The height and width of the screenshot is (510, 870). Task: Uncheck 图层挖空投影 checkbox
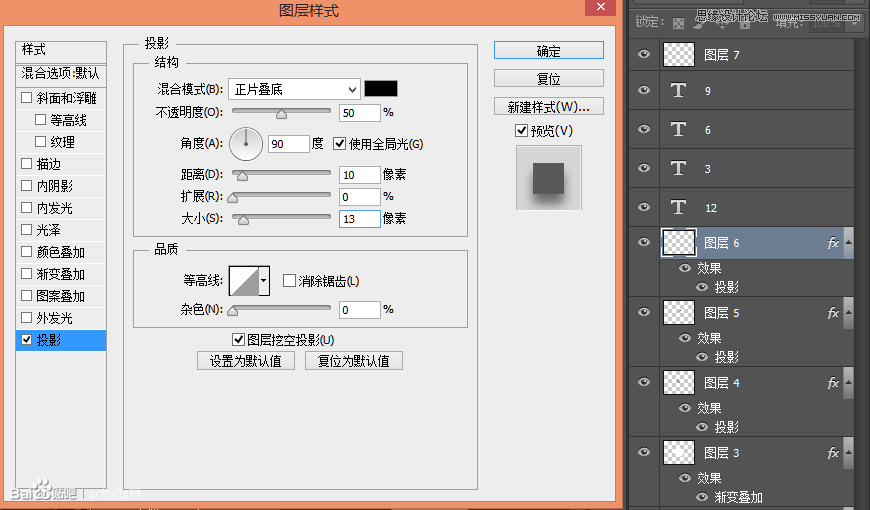238,339
